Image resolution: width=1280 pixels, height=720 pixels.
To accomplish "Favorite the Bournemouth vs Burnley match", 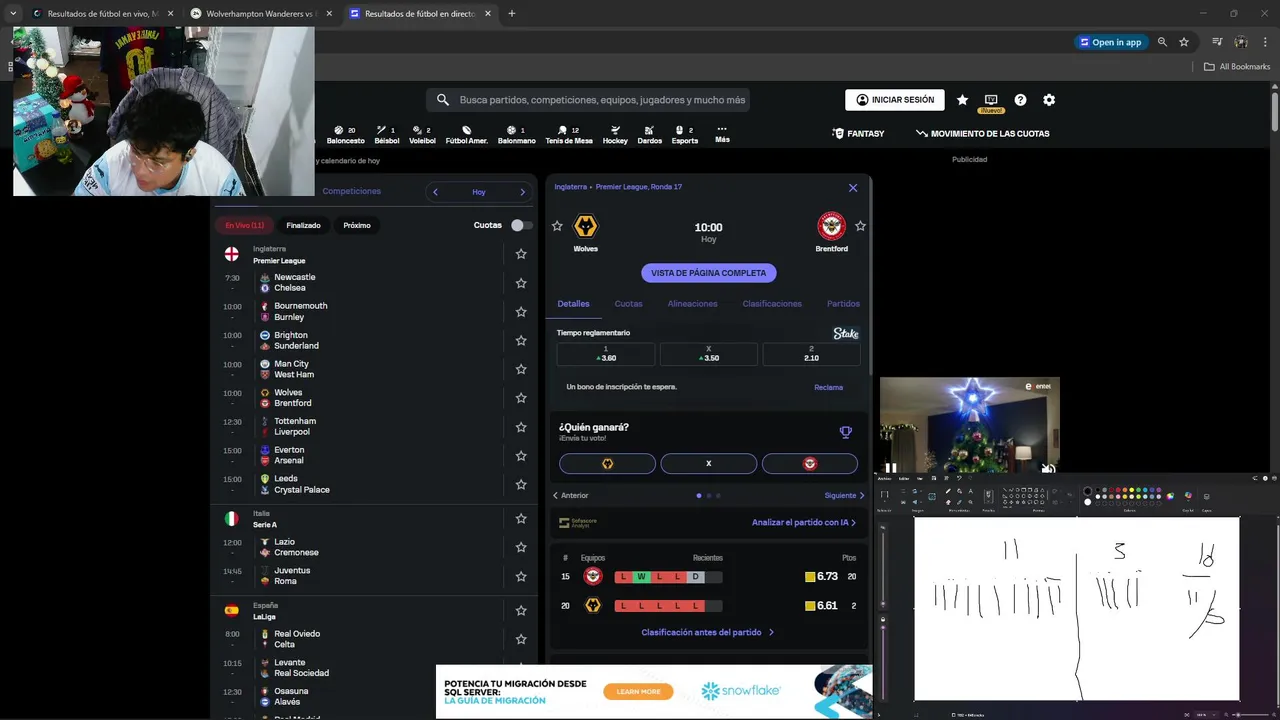I will pos(521,312).
